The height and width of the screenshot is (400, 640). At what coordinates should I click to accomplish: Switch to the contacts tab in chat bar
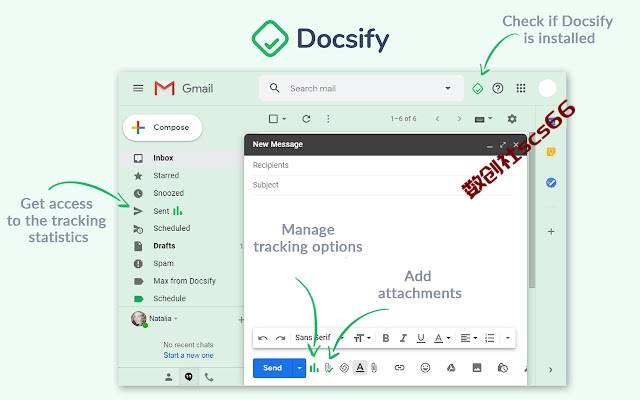169,377
